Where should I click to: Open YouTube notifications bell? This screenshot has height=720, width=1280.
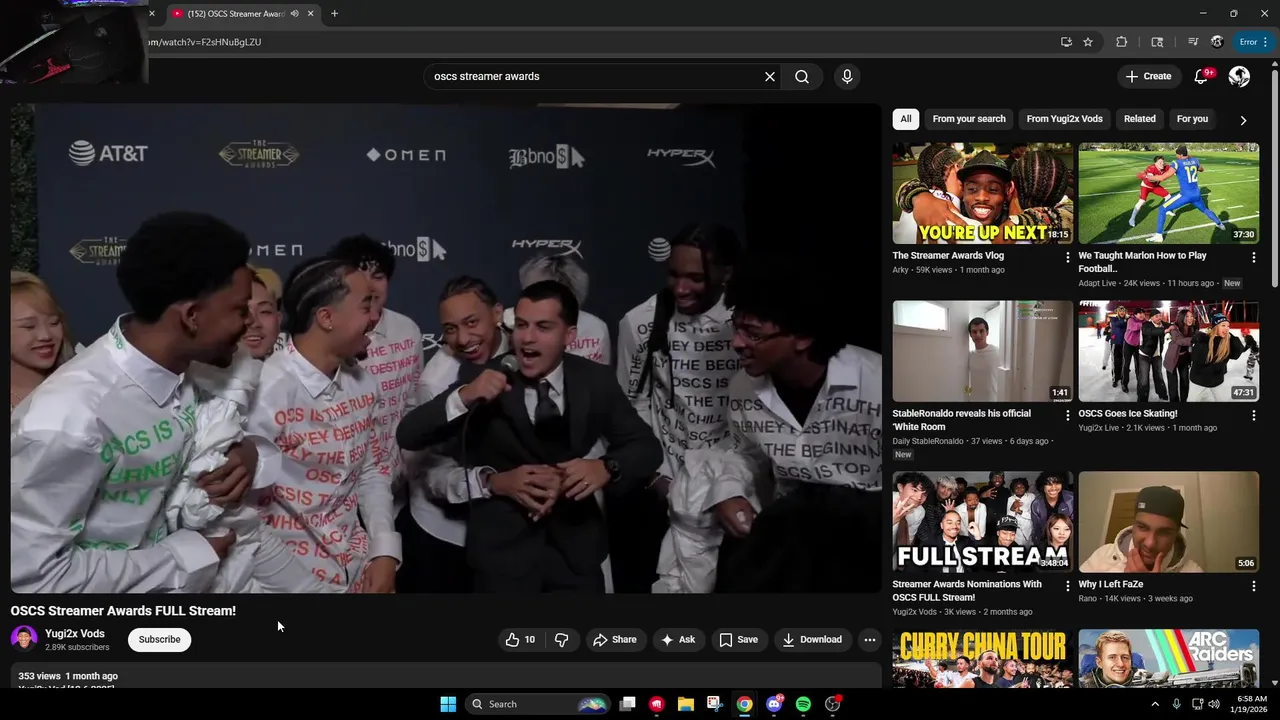1202,76
